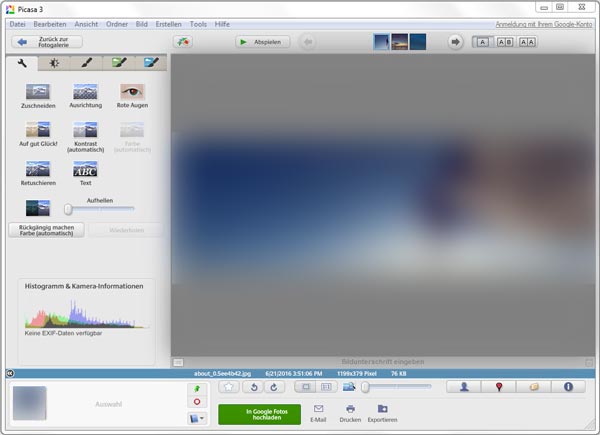
Task: Add Text to the photo
Action: point(86,170)
